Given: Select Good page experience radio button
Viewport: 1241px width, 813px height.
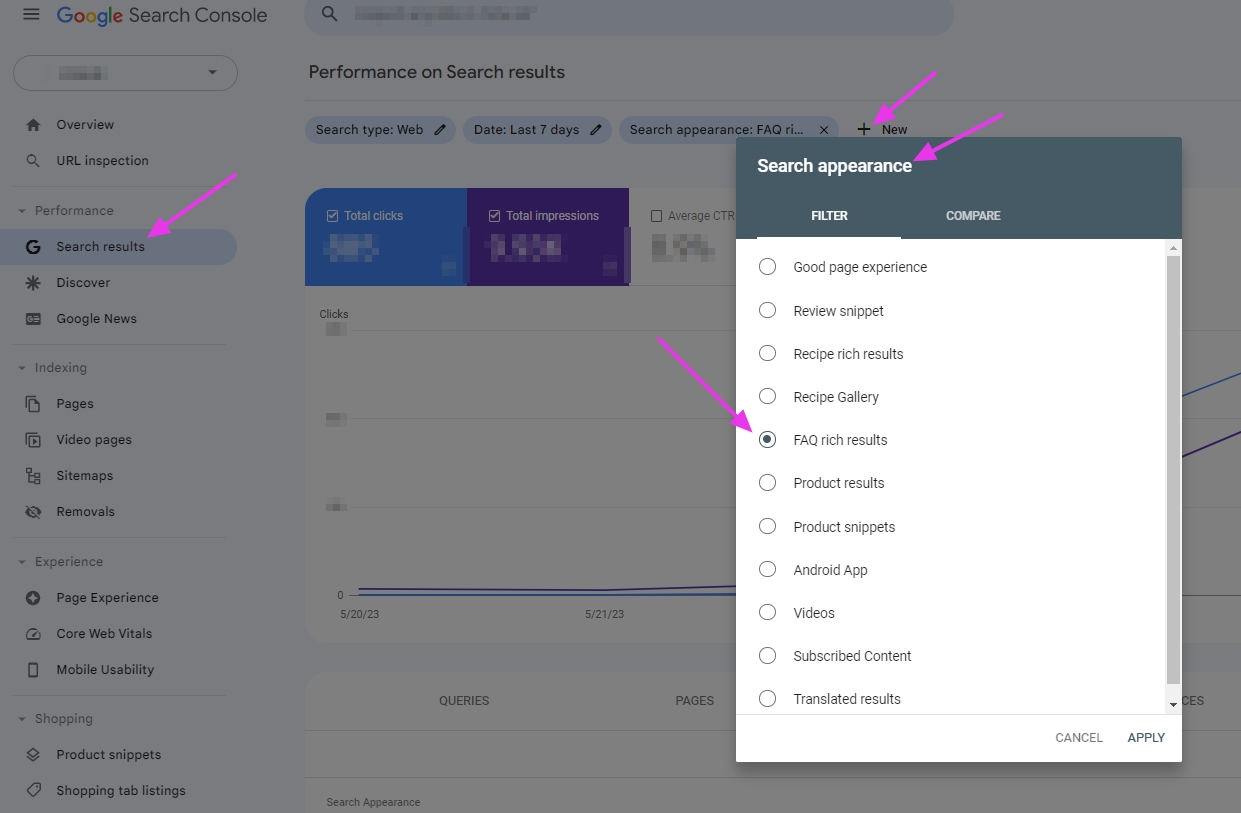Looking at the screenshot, I should click(767, 267).
